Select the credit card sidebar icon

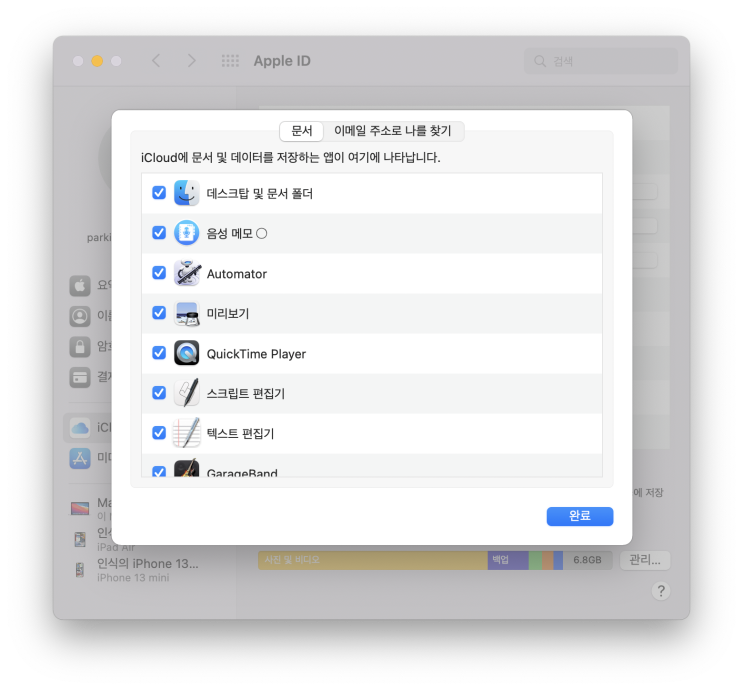coord(80,377)
